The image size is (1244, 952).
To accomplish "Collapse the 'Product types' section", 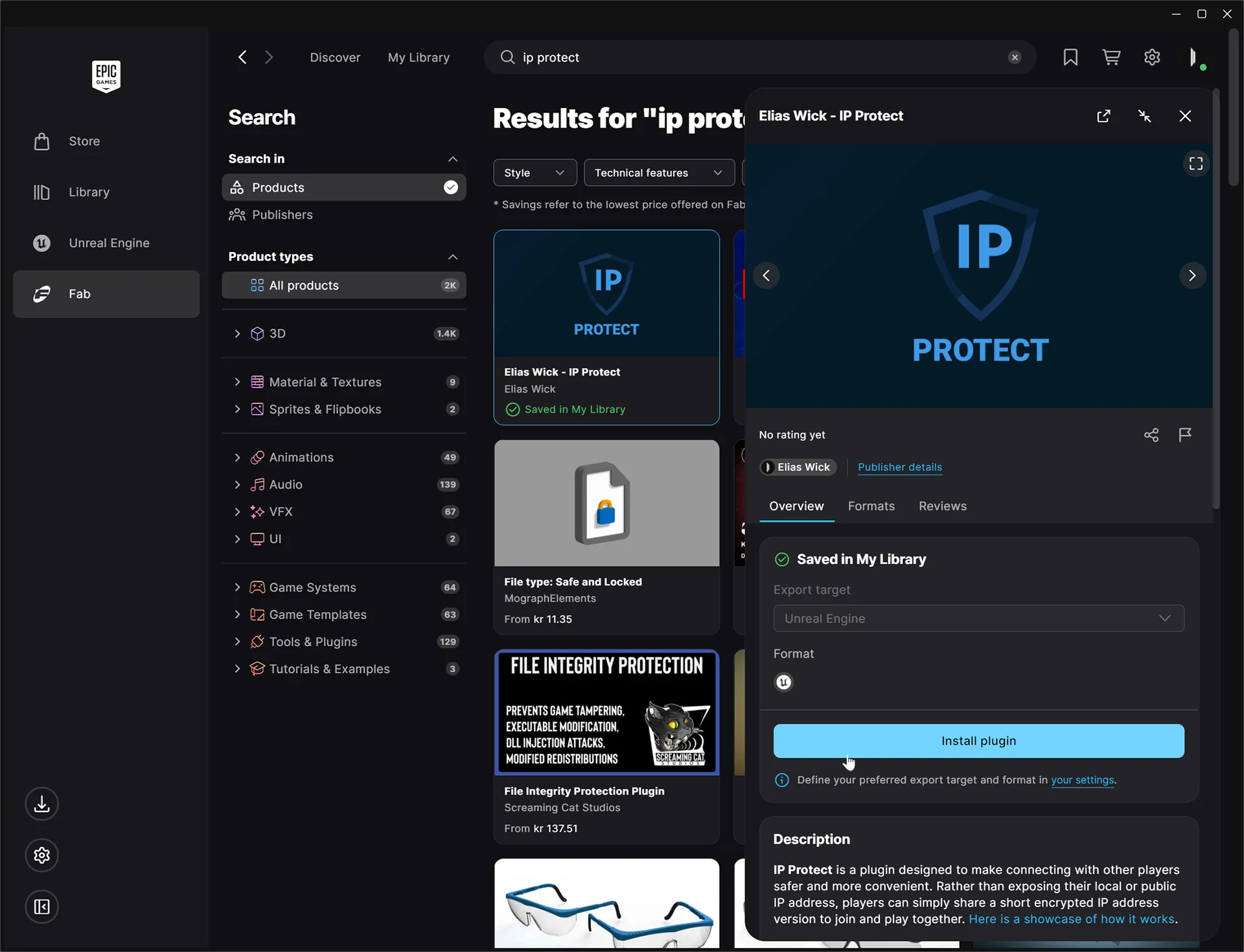I will 453,257.
